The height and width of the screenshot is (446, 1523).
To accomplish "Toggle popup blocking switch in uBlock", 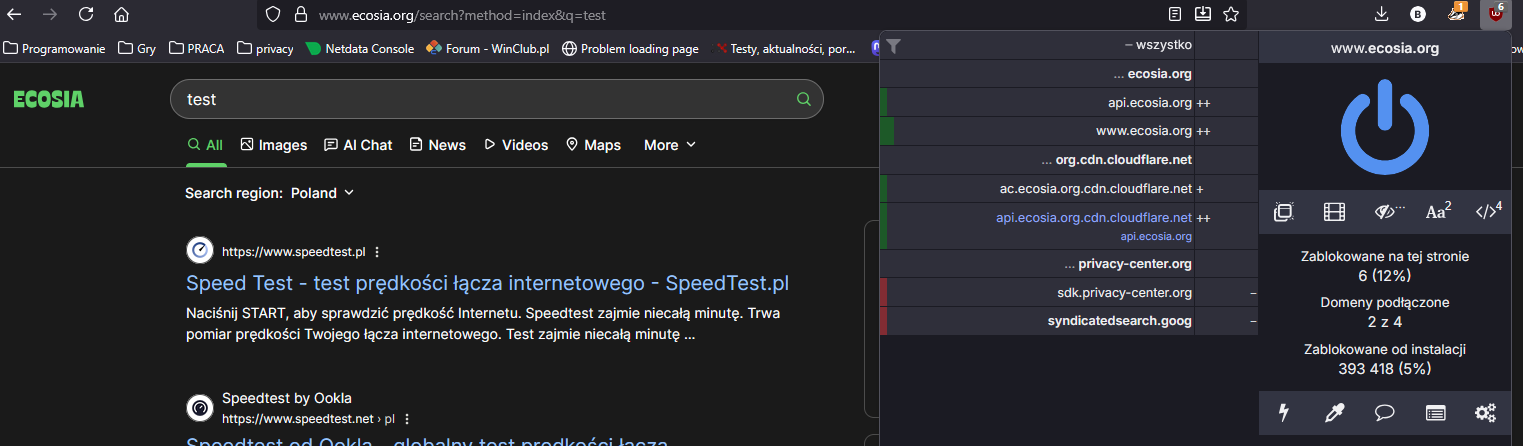I will click(x=1284, y=212).
